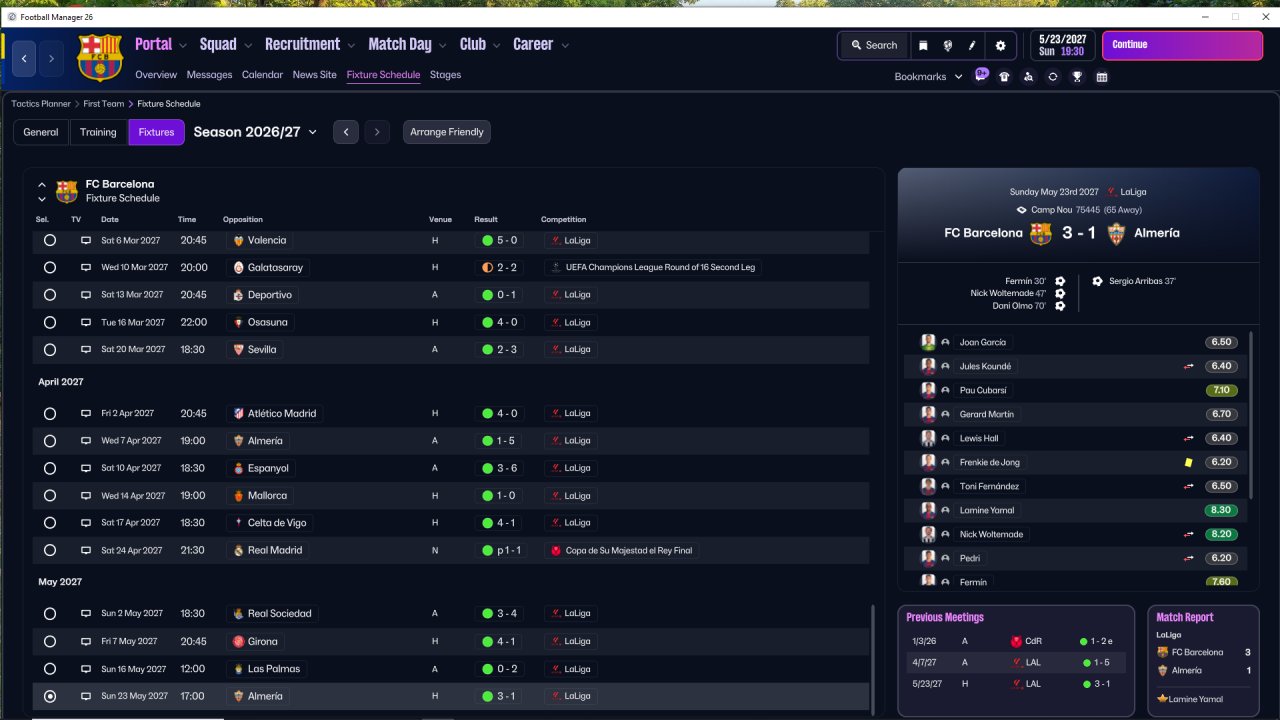Click the shirt shortcut icon below Bookmarks
The image size is (1280, 720).
(x=1004, y=77)
